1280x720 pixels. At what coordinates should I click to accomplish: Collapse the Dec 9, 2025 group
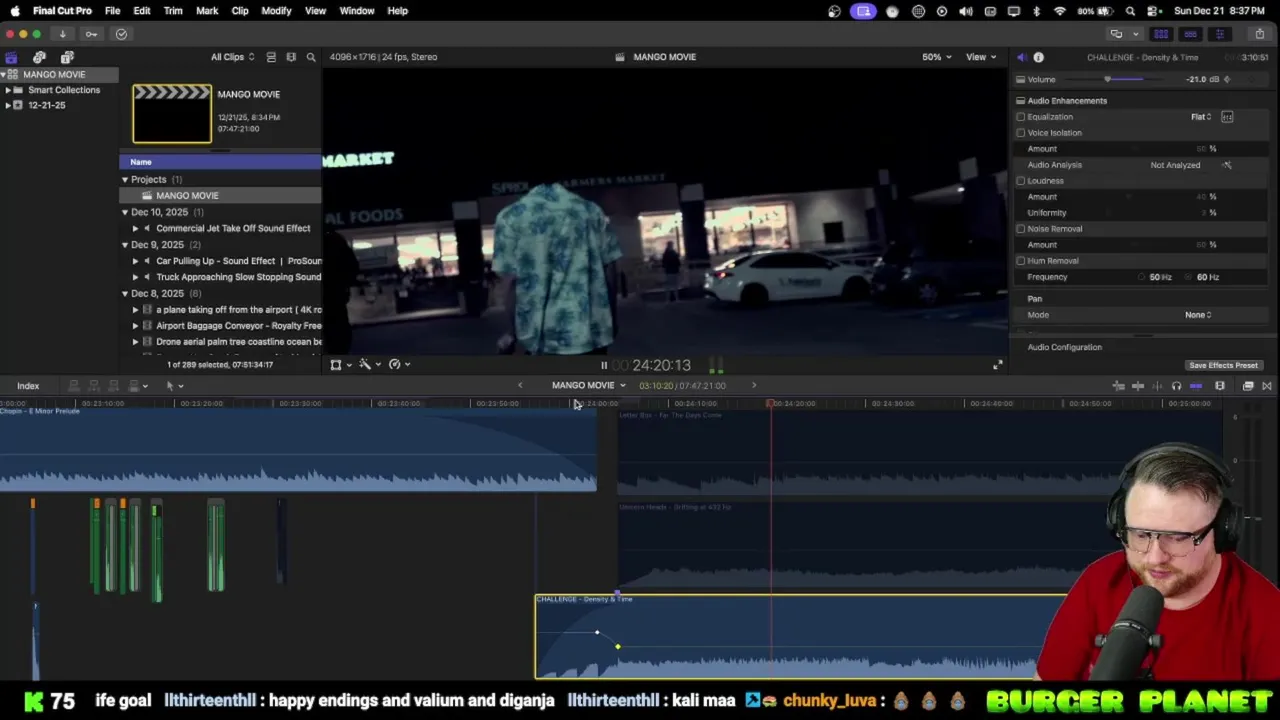(x=125, y=245)
